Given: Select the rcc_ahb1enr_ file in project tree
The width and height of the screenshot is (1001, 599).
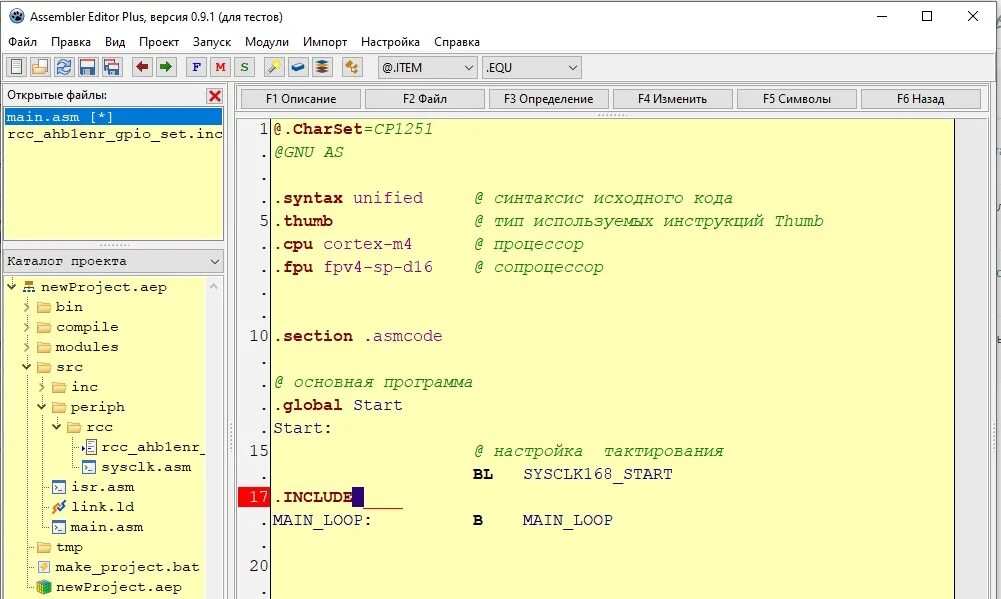Looking at the screenshot, I should coord(153,447).
